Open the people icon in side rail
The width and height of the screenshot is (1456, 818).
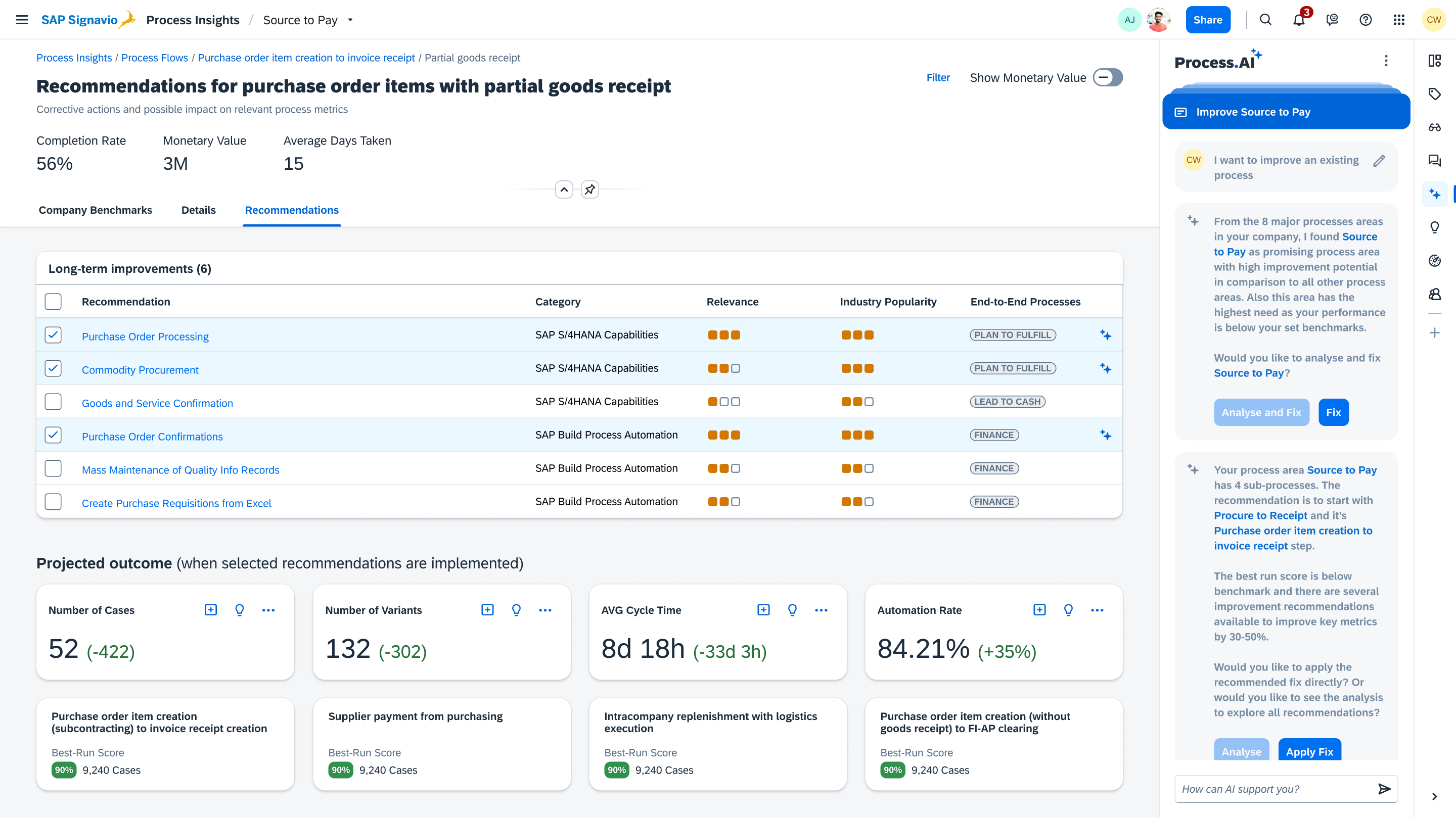point(1434,294)
